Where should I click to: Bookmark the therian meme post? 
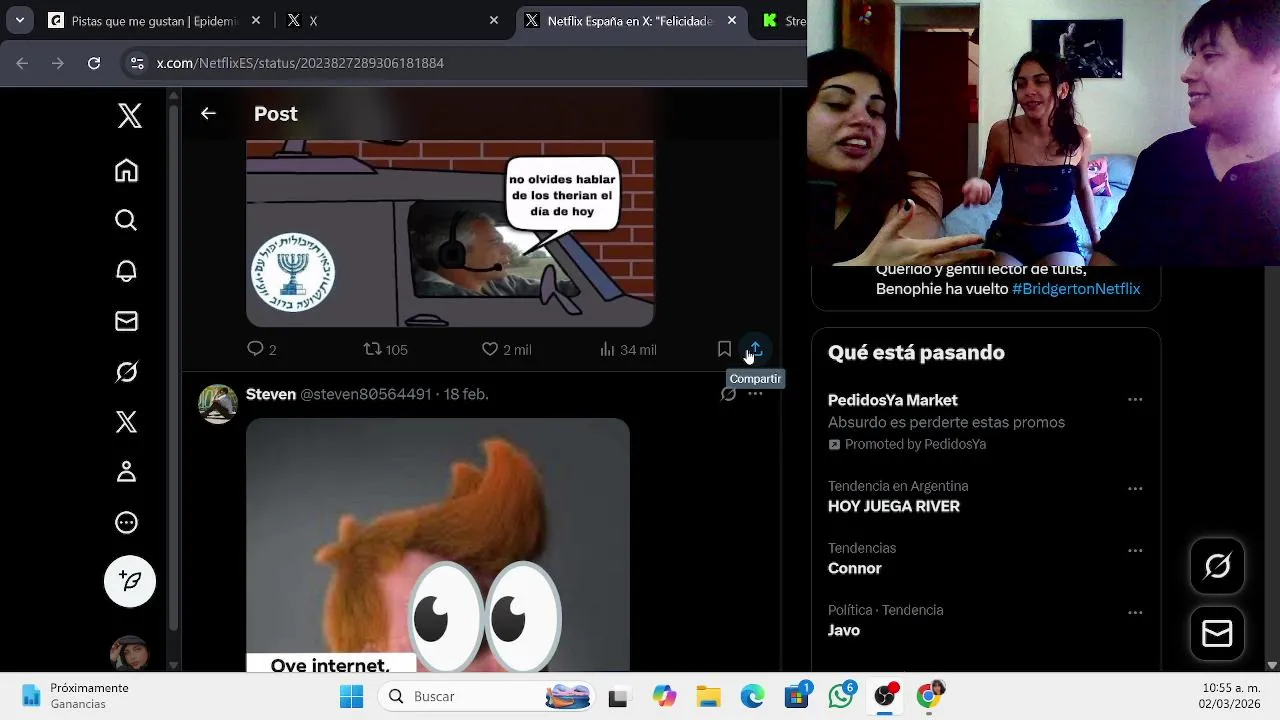click(724, 349)
